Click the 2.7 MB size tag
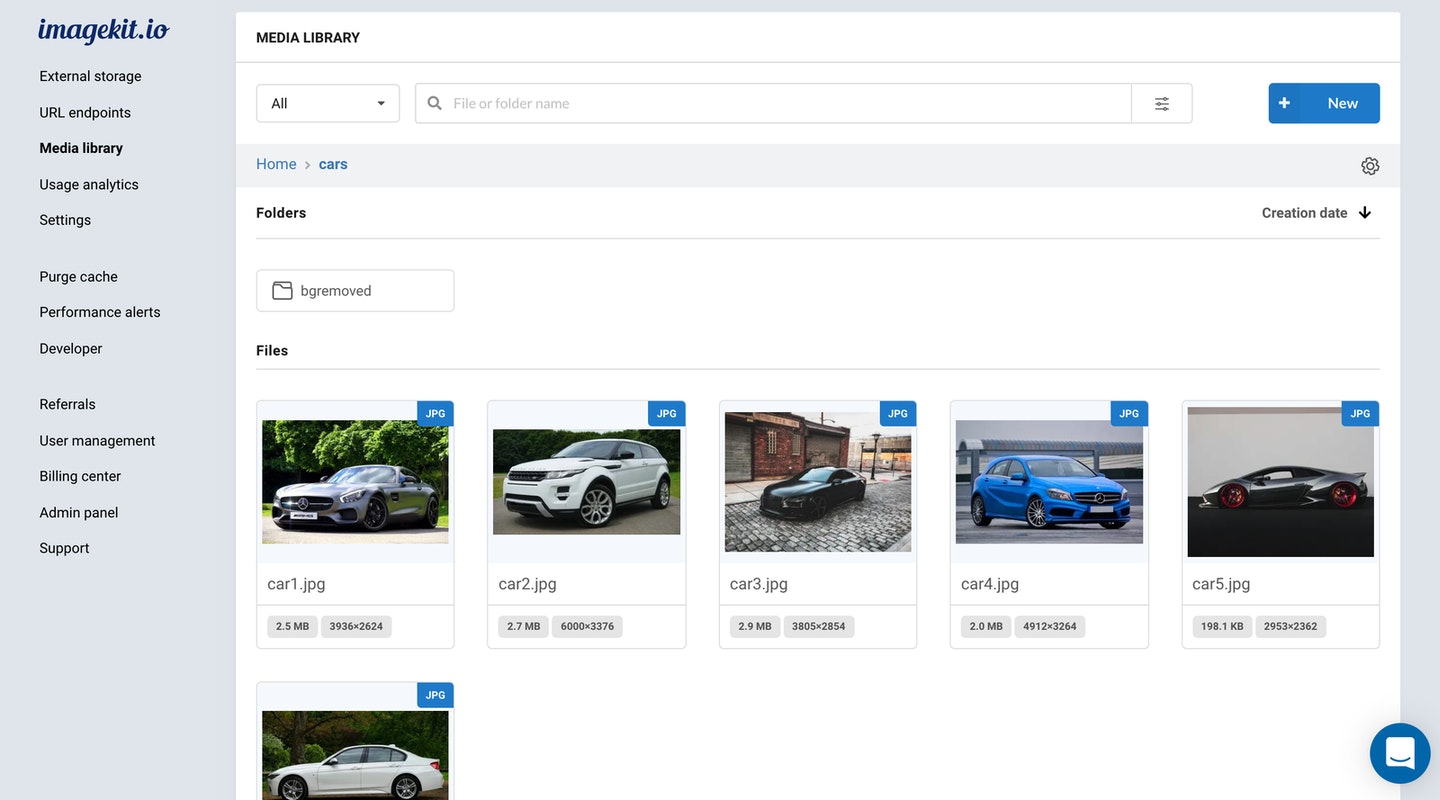This screenshot has width=1440, height=800. coord(523,627)
